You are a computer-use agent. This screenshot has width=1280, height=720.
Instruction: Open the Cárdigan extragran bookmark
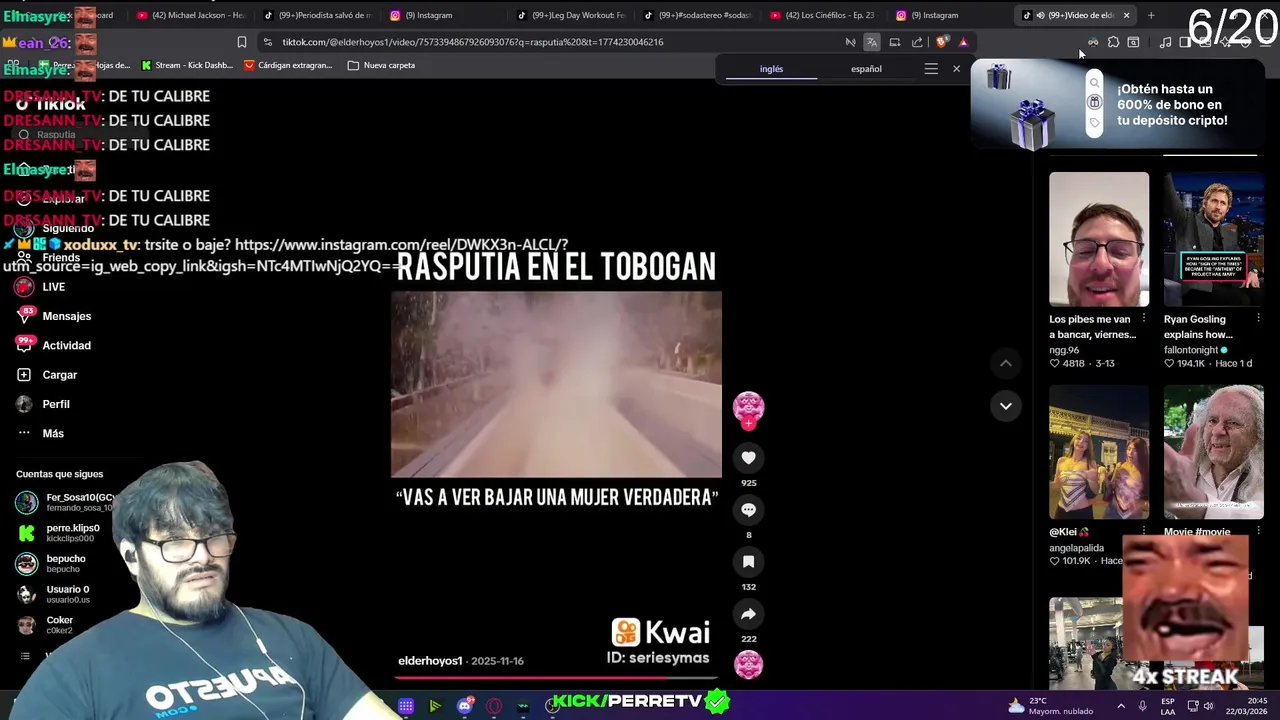click(x=288, y=65)
